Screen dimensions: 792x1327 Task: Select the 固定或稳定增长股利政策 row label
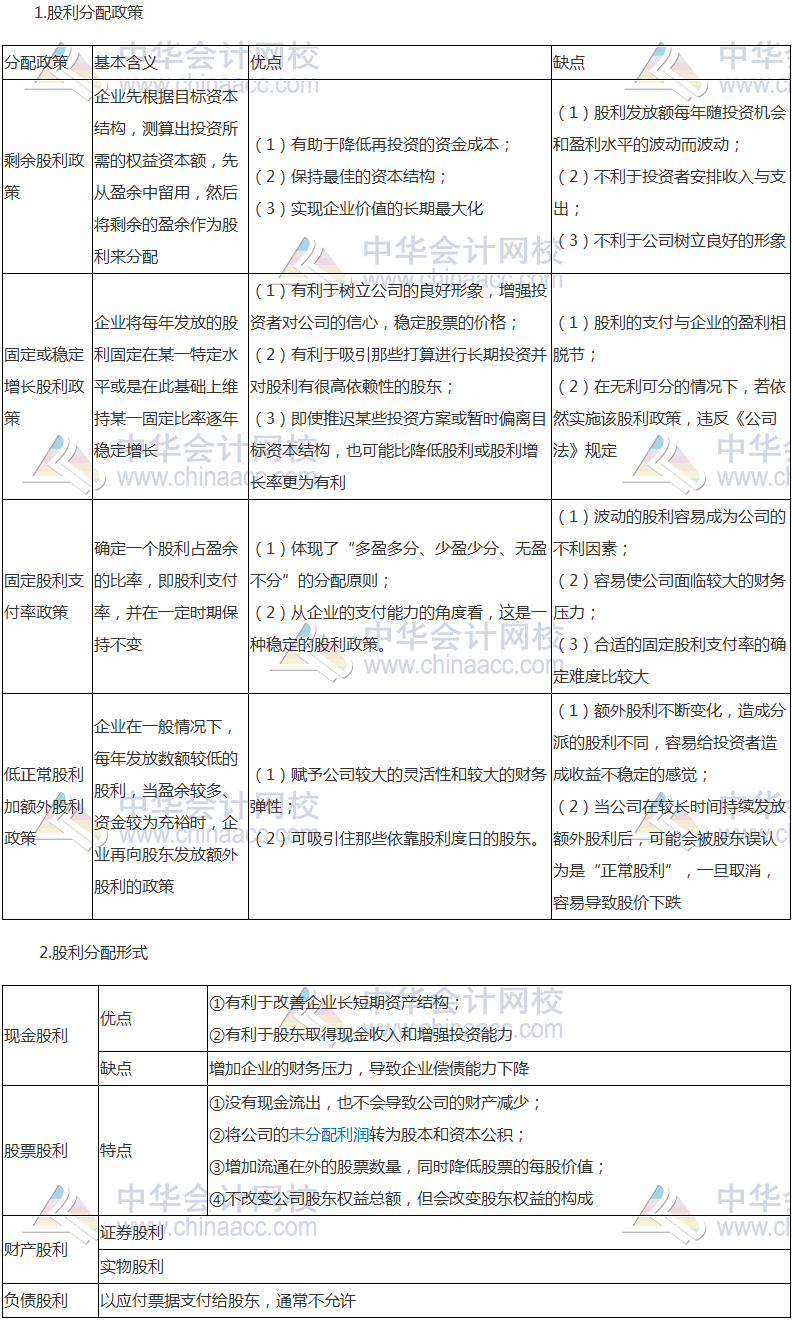pyautogui.click(x=45, y=386)
